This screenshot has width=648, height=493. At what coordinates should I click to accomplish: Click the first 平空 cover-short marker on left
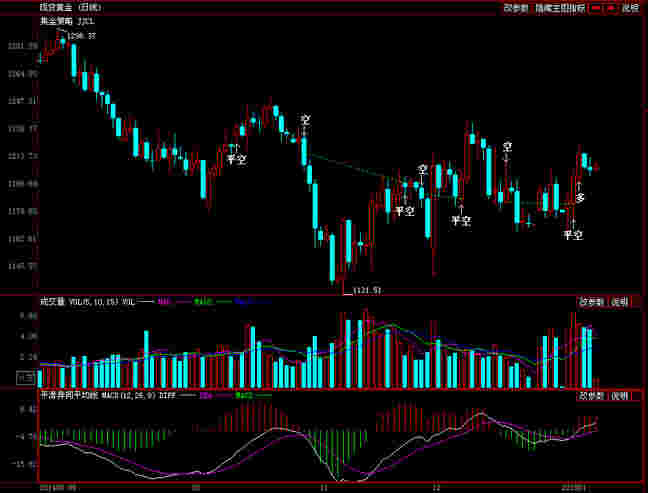(235, 158)
